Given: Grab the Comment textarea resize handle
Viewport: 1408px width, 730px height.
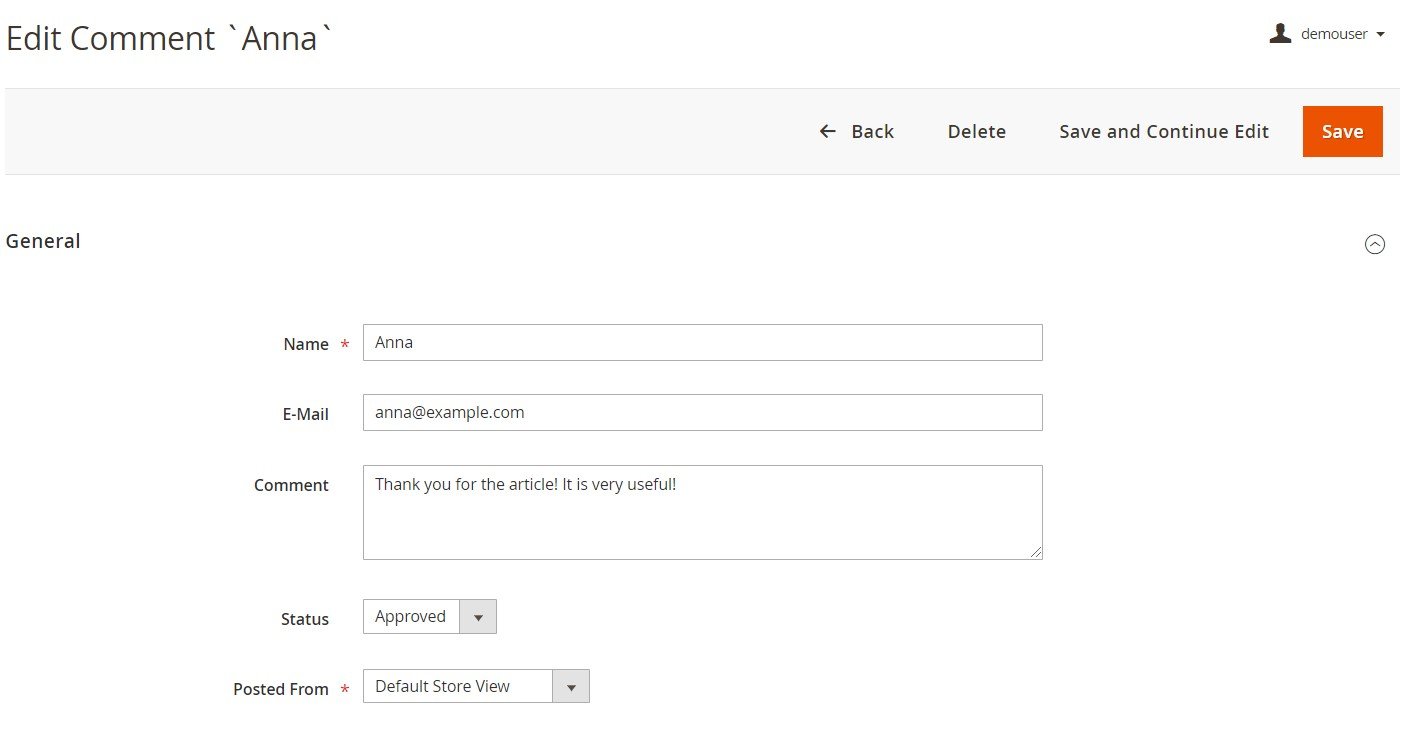Looking at the screenshot, I should tap(1035, 552).
